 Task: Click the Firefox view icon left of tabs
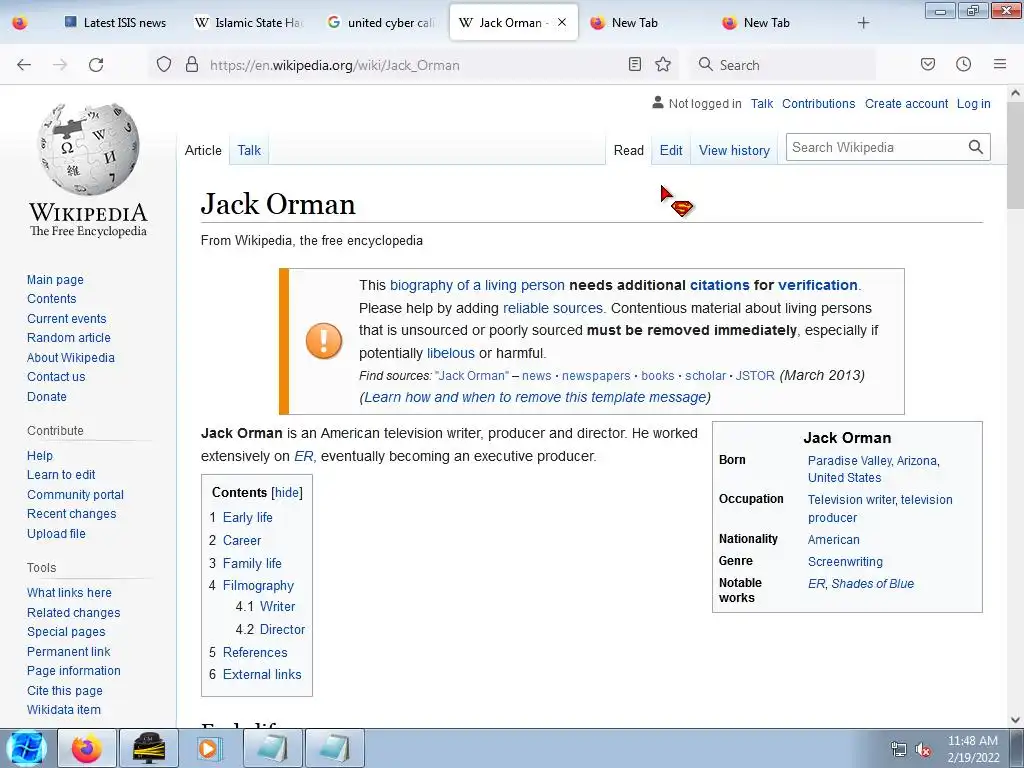(x=20, y=23)
